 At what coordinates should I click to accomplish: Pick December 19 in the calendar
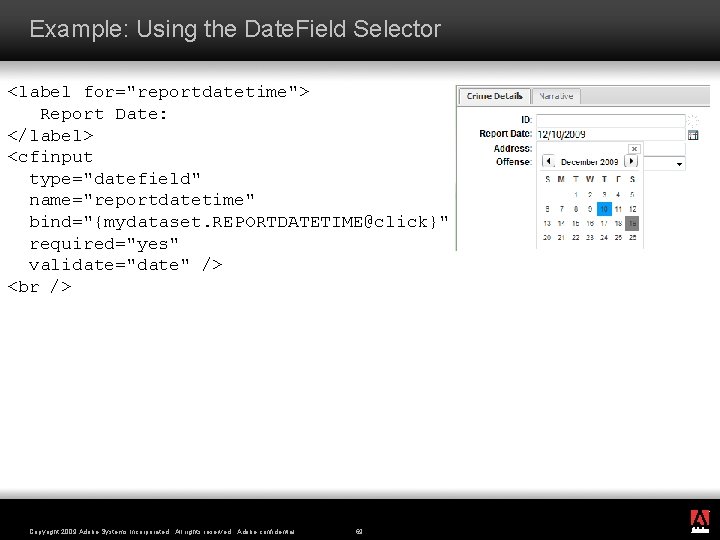[632, 223]
